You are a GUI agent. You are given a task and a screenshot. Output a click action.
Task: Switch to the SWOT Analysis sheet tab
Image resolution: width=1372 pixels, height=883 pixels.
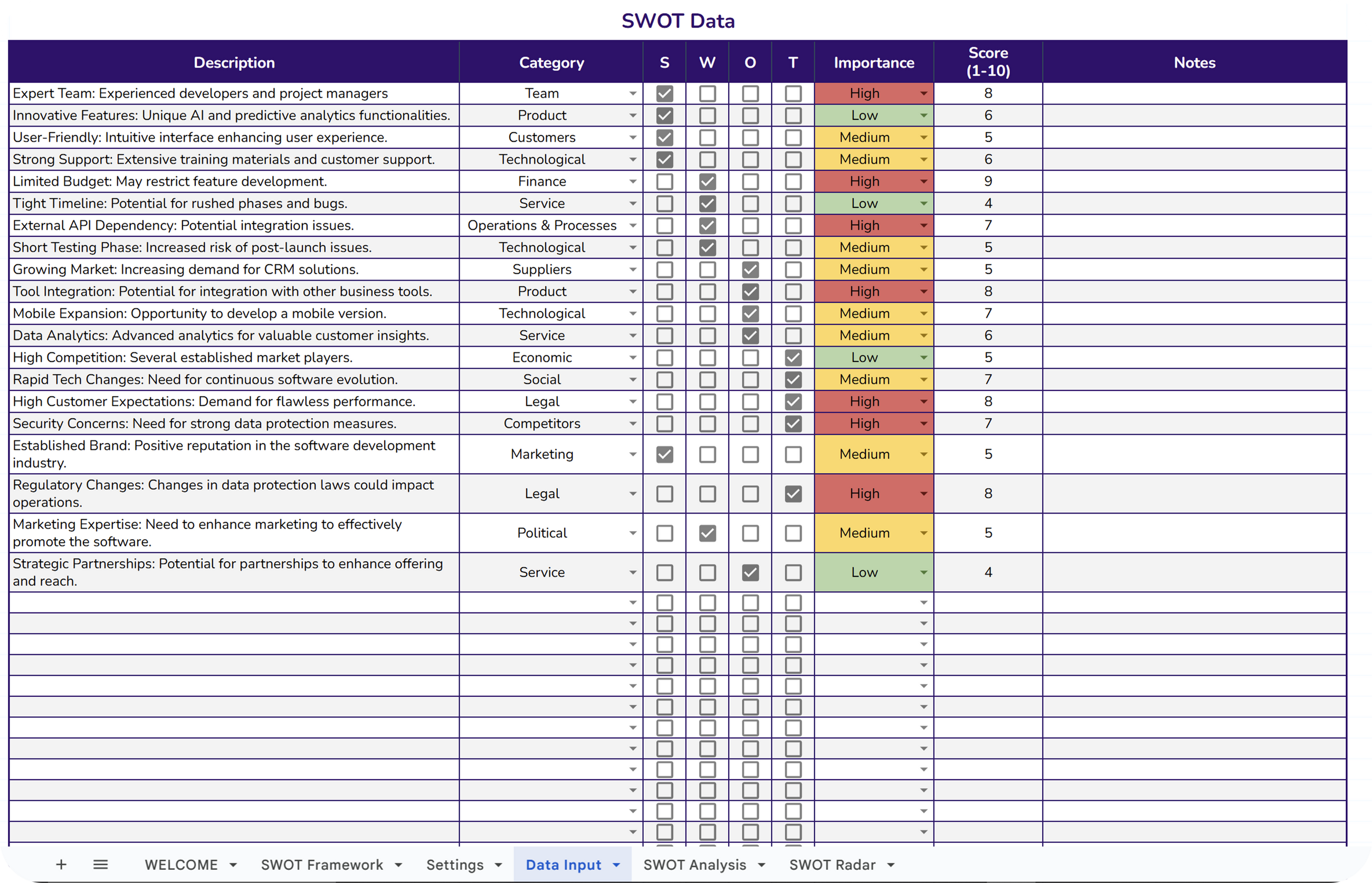pos(694,865)
